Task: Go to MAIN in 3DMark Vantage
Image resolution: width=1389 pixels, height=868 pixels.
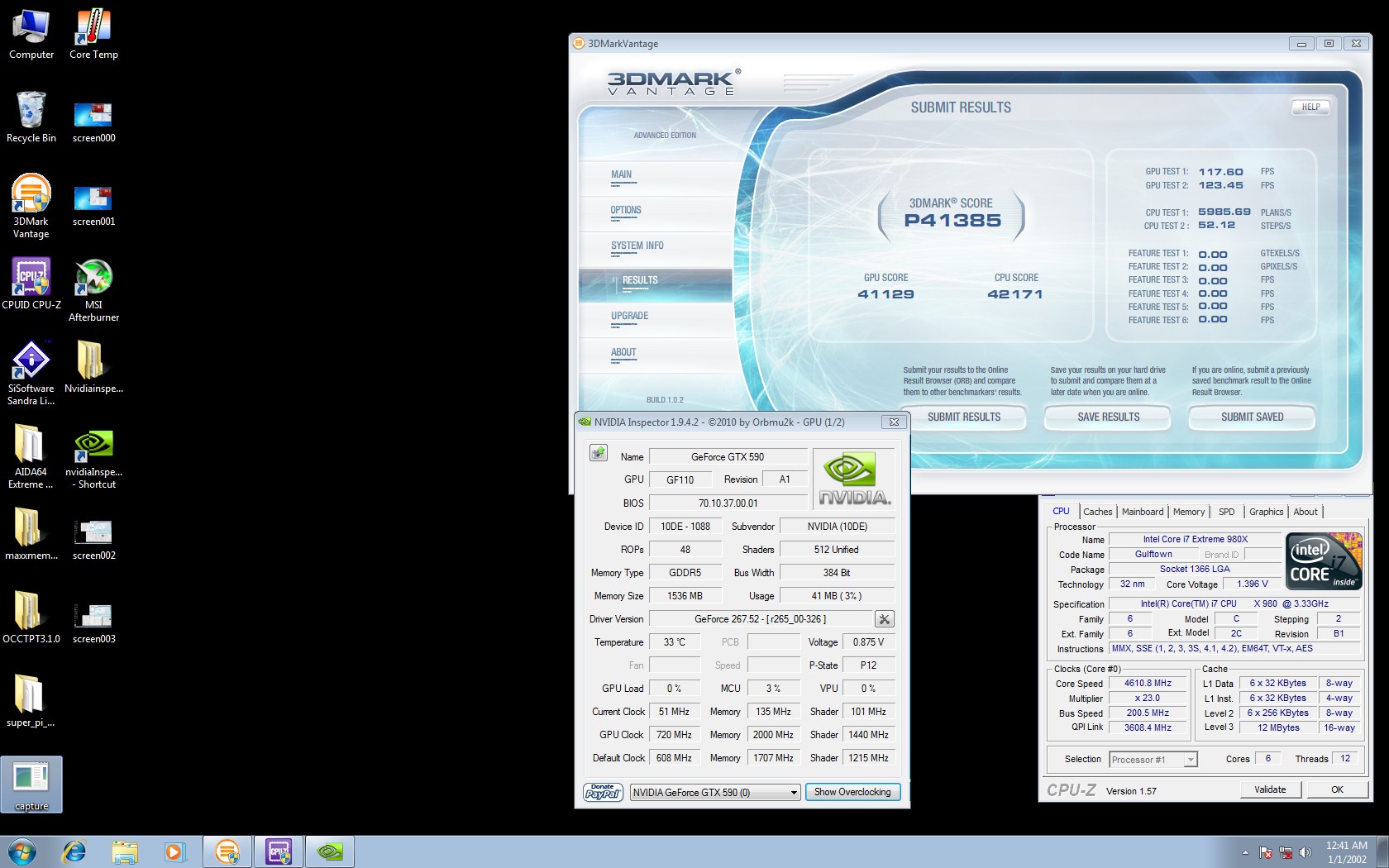Action: click(621, 175)
